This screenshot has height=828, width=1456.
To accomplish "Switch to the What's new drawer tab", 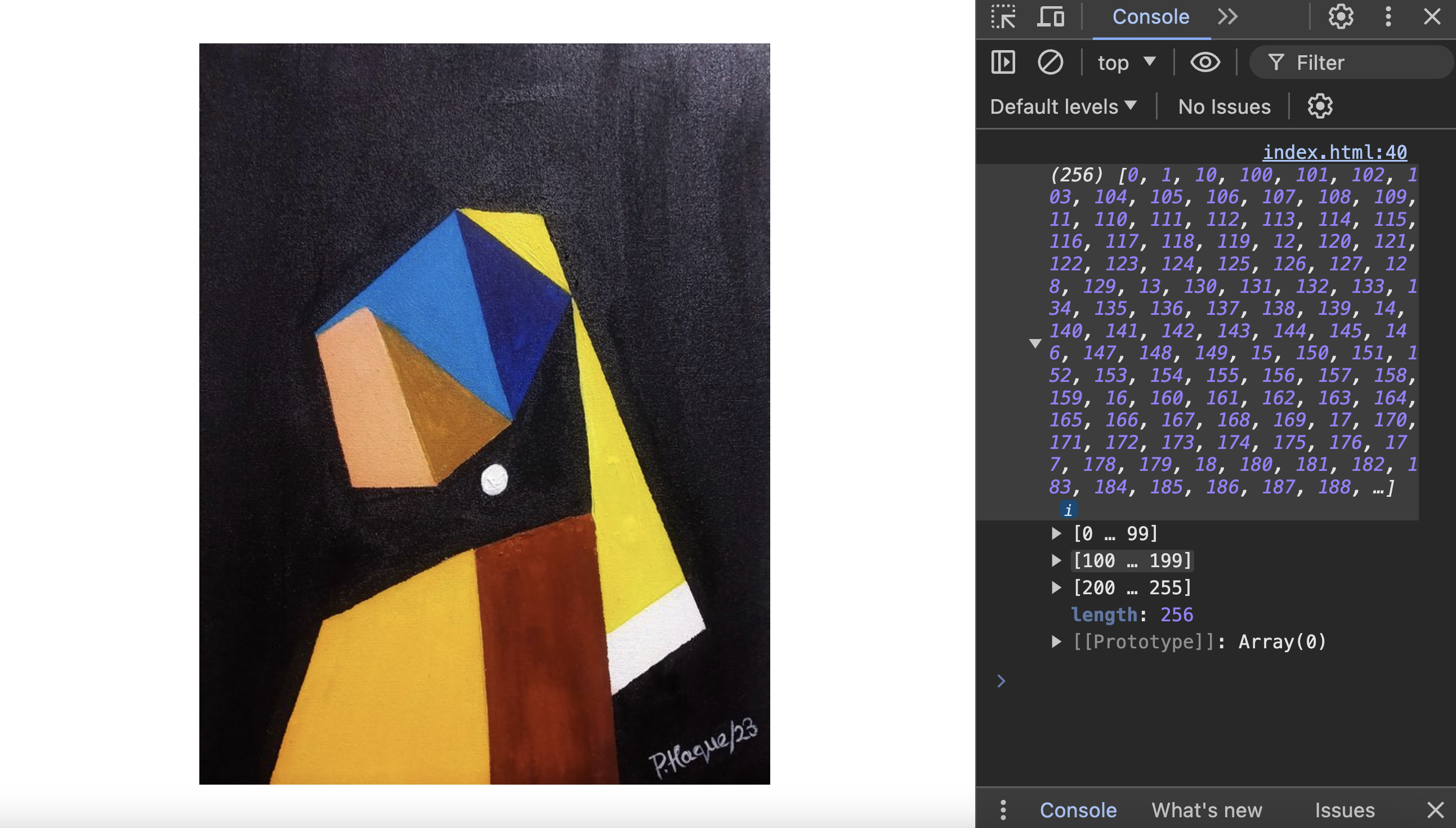I will (x=1207, y=809).
